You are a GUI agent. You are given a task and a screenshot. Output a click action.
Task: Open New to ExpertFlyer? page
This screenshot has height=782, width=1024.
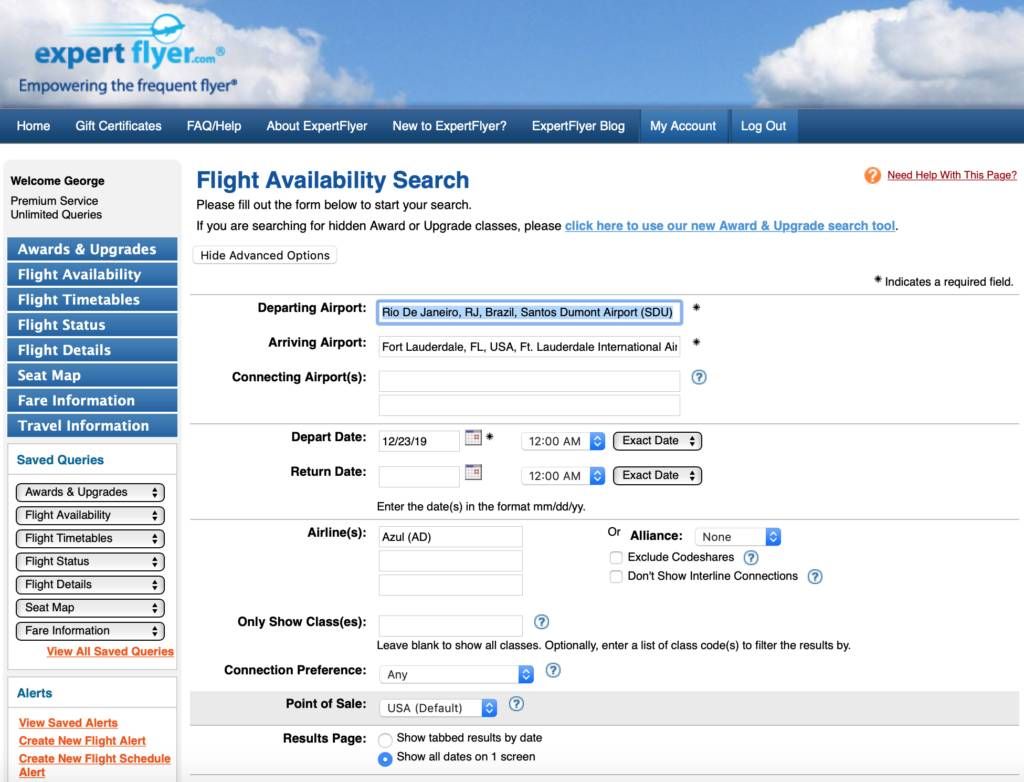(449, 126)
